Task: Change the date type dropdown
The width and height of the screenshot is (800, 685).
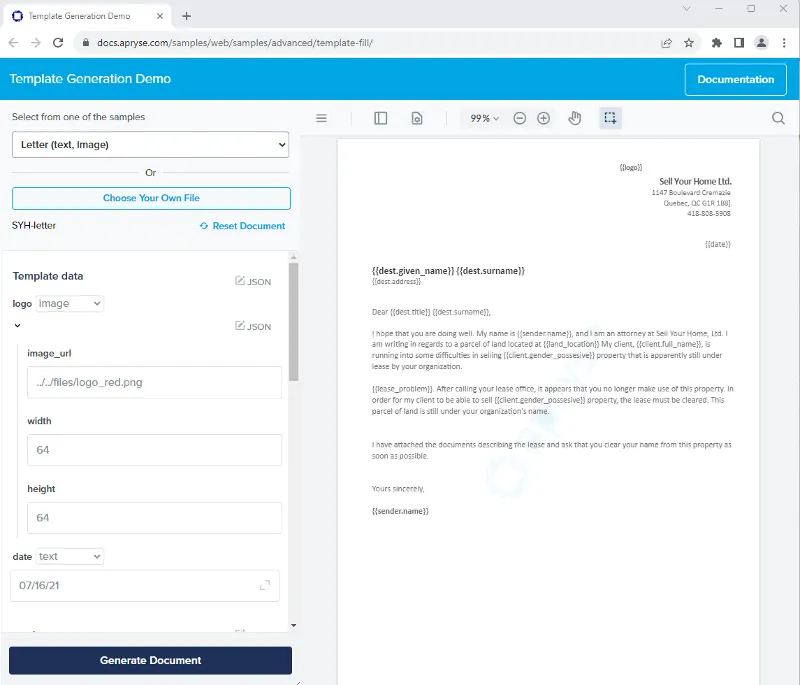Action: [69, 556]
